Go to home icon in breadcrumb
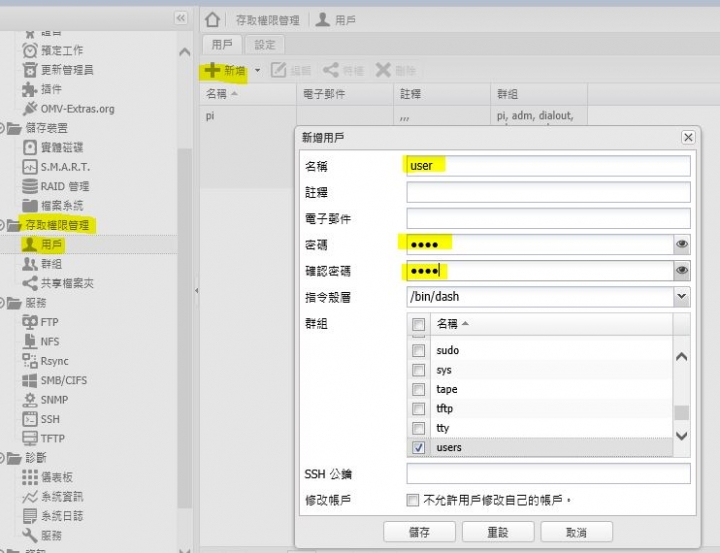Screen dimensions: 720x553 pos(212,20)
